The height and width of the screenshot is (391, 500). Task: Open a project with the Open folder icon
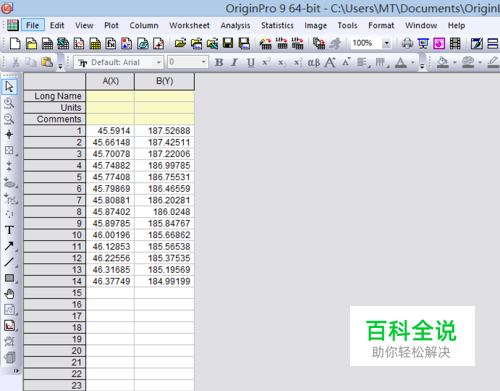point(180,43)
